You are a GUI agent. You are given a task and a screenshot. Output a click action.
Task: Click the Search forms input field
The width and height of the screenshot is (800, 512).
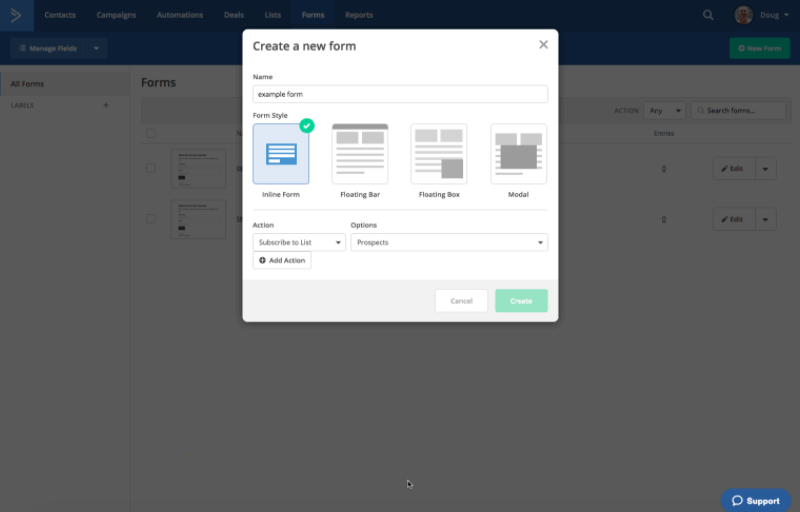pos(738,111)
